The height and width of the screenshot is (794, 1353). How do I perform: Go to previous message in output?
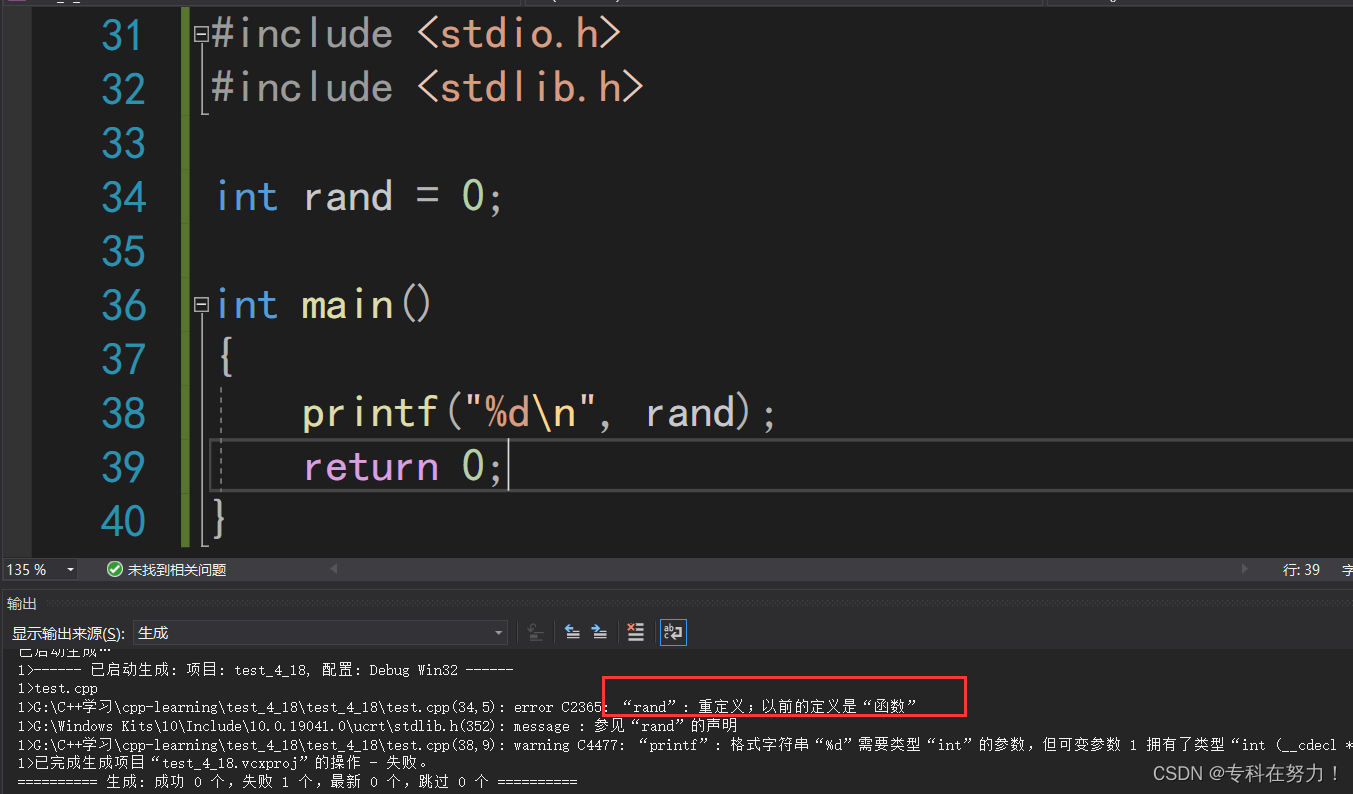pyautogui.click(x=572, y=632)
